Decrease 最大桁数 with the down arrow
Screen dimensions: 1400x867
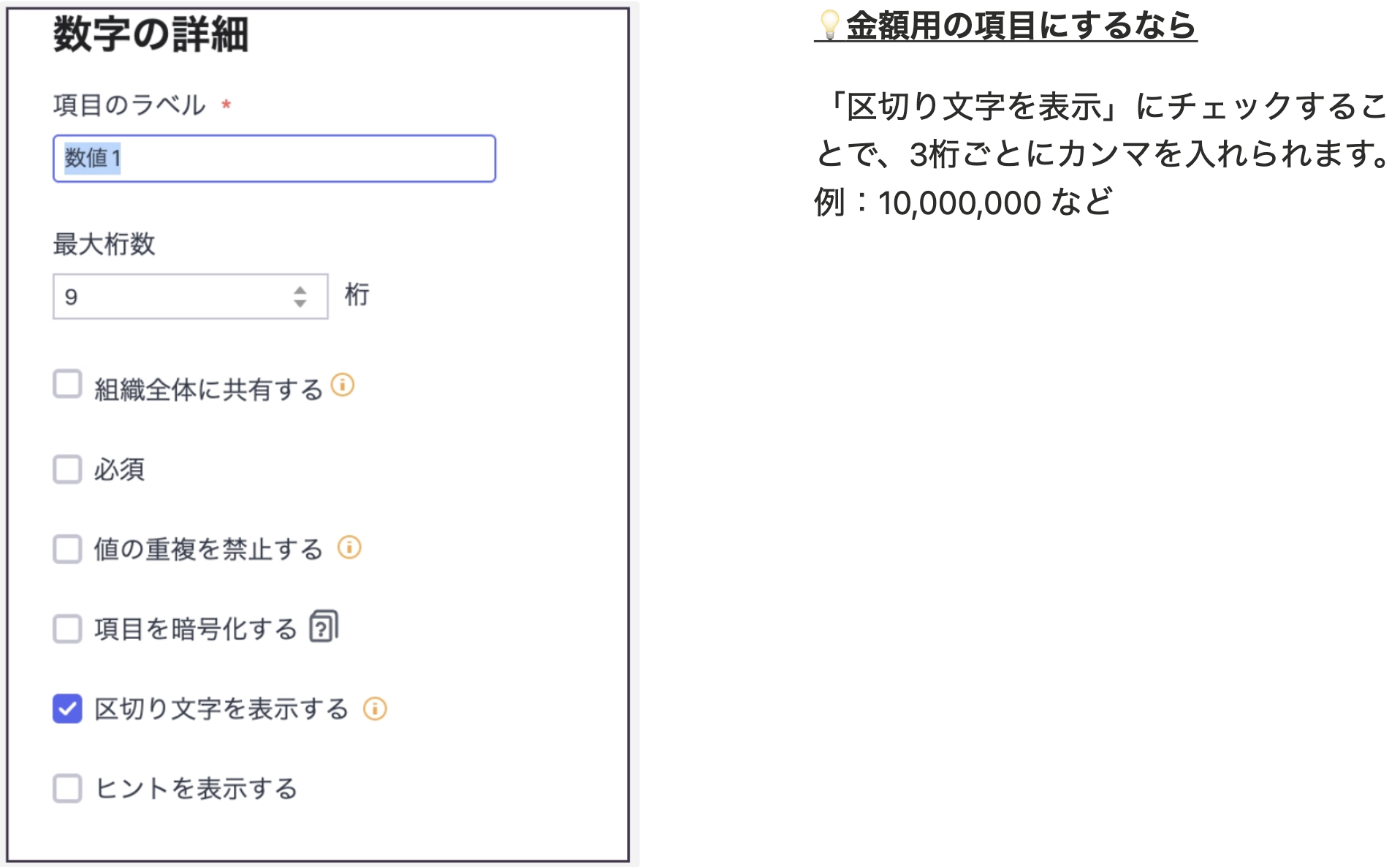300,303
